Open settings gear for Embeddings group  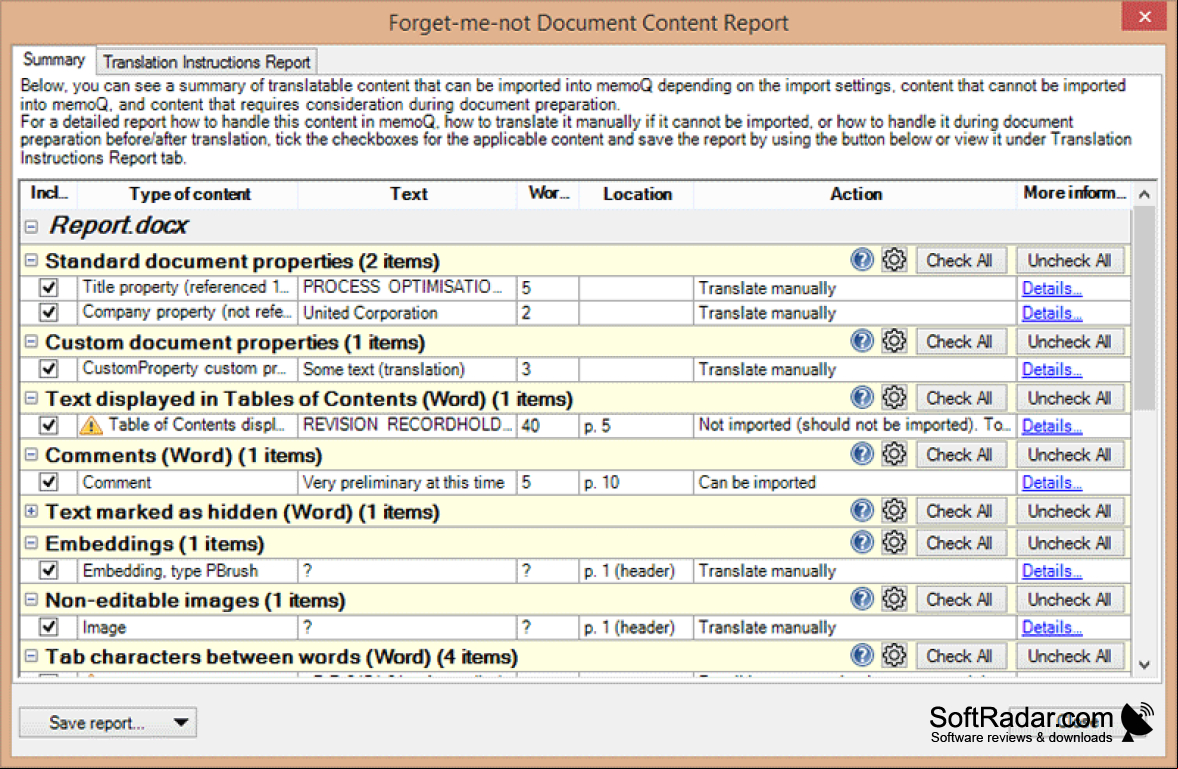[x=894, y=542]
